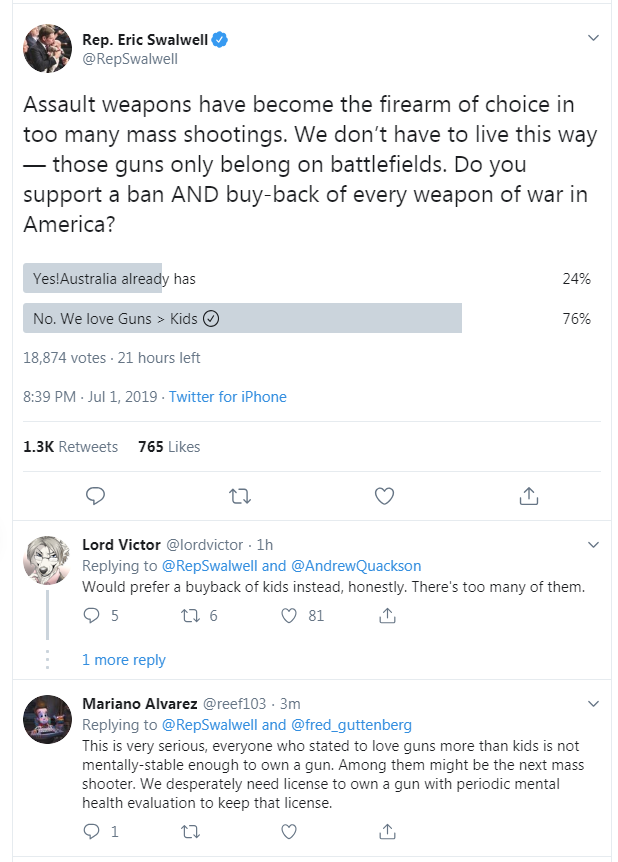Screen dimensions: 618x862
Task: Like Eric Swalwell's main tweet
Action: 384,496
